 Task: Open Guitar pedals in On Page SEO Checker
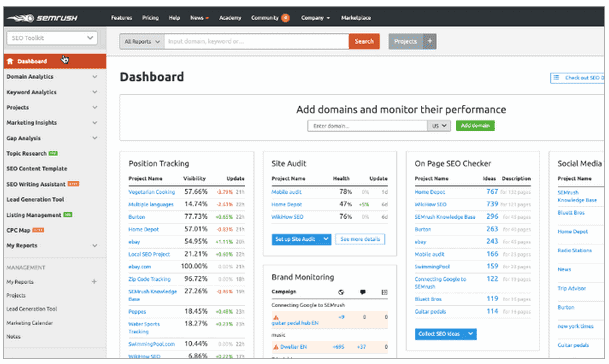pyautogui.click(x=430, y=312)
